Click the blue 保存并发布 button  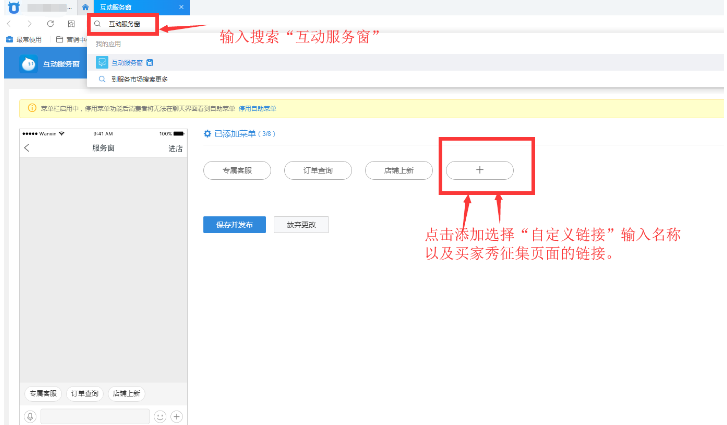click(x=234, y=224)
